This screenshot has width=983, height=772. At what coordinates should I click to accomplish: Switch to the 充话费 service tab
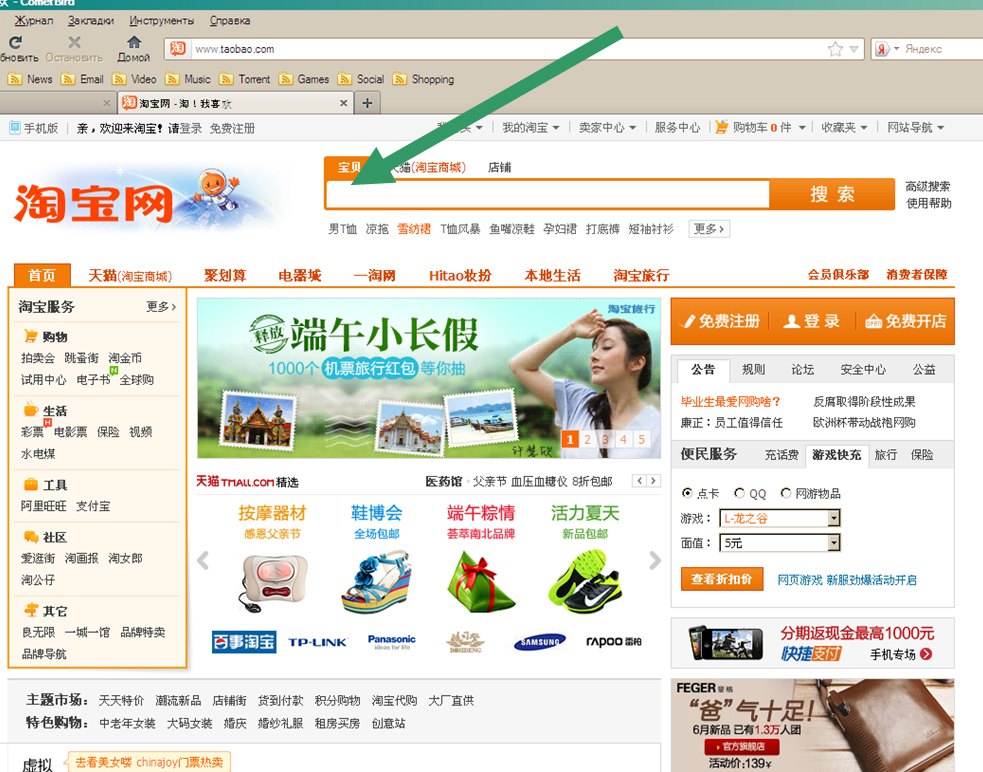click(x=781, y=455)
